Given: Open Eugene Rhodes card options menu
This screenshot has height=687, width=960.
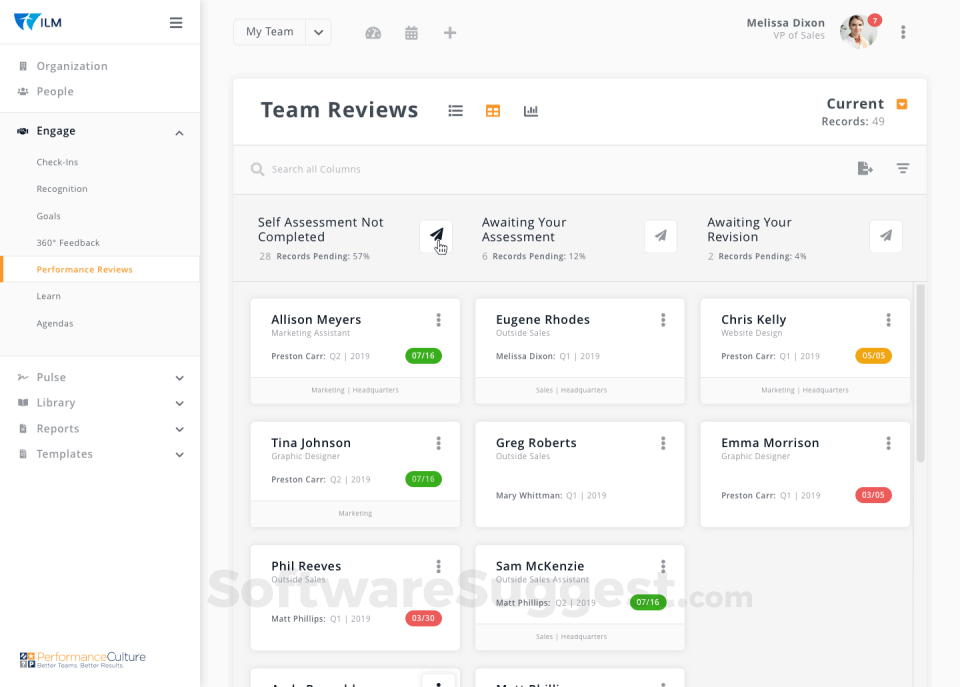Looking at the screenshot, I should coord(663,320).
